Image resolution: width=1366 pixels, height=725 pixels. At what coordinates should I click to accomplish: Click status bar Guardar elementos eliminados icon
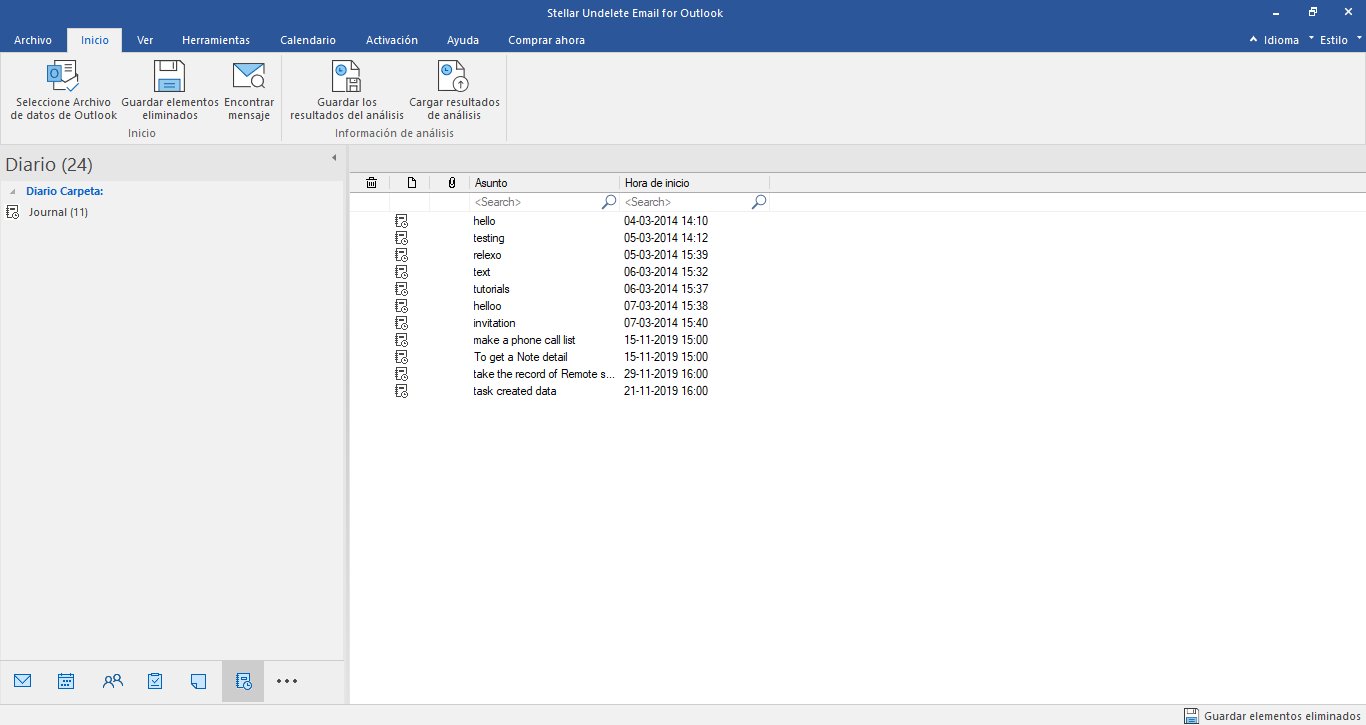(1191, 716)
